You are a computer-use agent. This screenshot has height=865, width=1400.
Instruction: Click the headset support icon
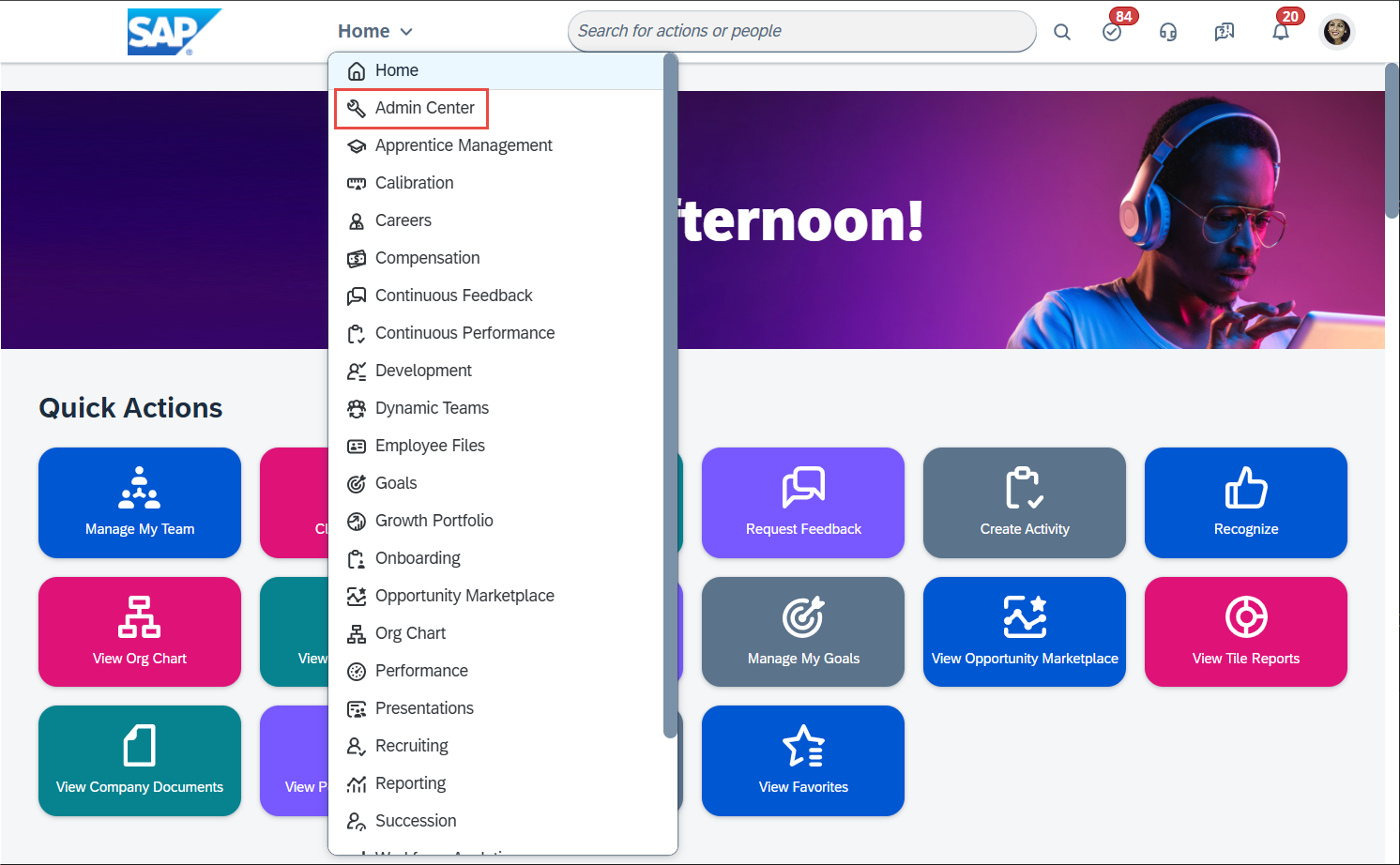[1168, 32]
